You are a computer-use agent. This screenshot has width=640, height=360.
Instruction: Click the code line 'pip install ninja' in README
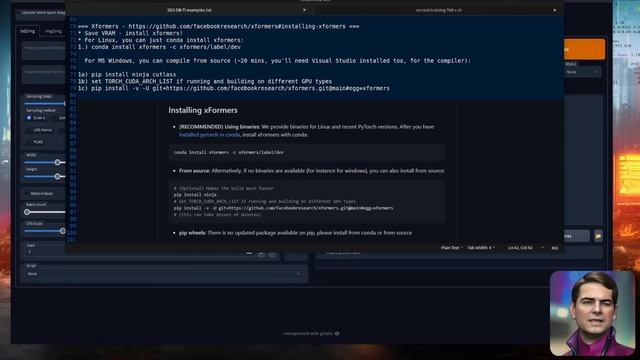coord(195,195)
